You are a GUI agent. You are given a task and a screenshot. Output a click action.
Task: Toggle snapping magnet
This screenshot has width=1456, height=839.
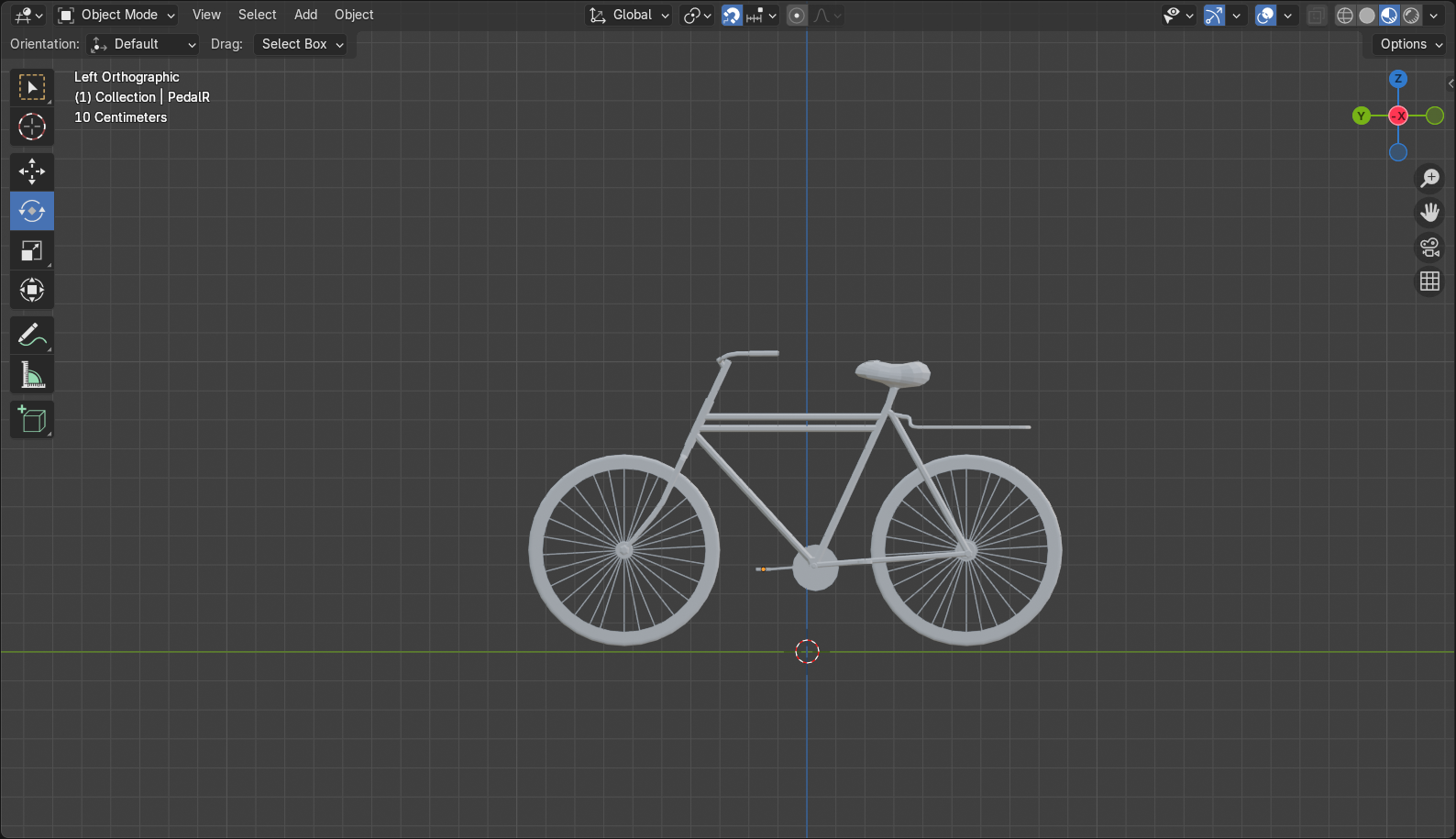[732, 16]
